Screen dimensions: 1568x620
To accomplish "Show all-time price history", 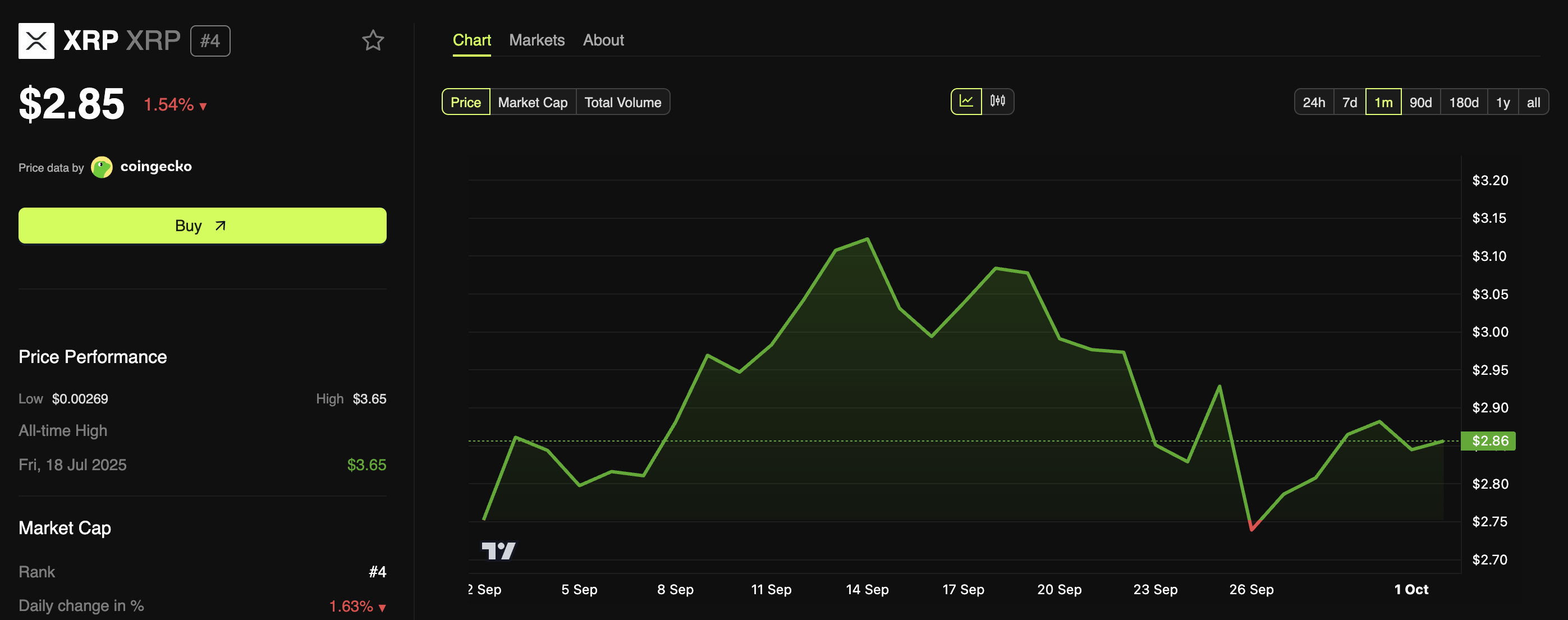I will [1533, 102].
